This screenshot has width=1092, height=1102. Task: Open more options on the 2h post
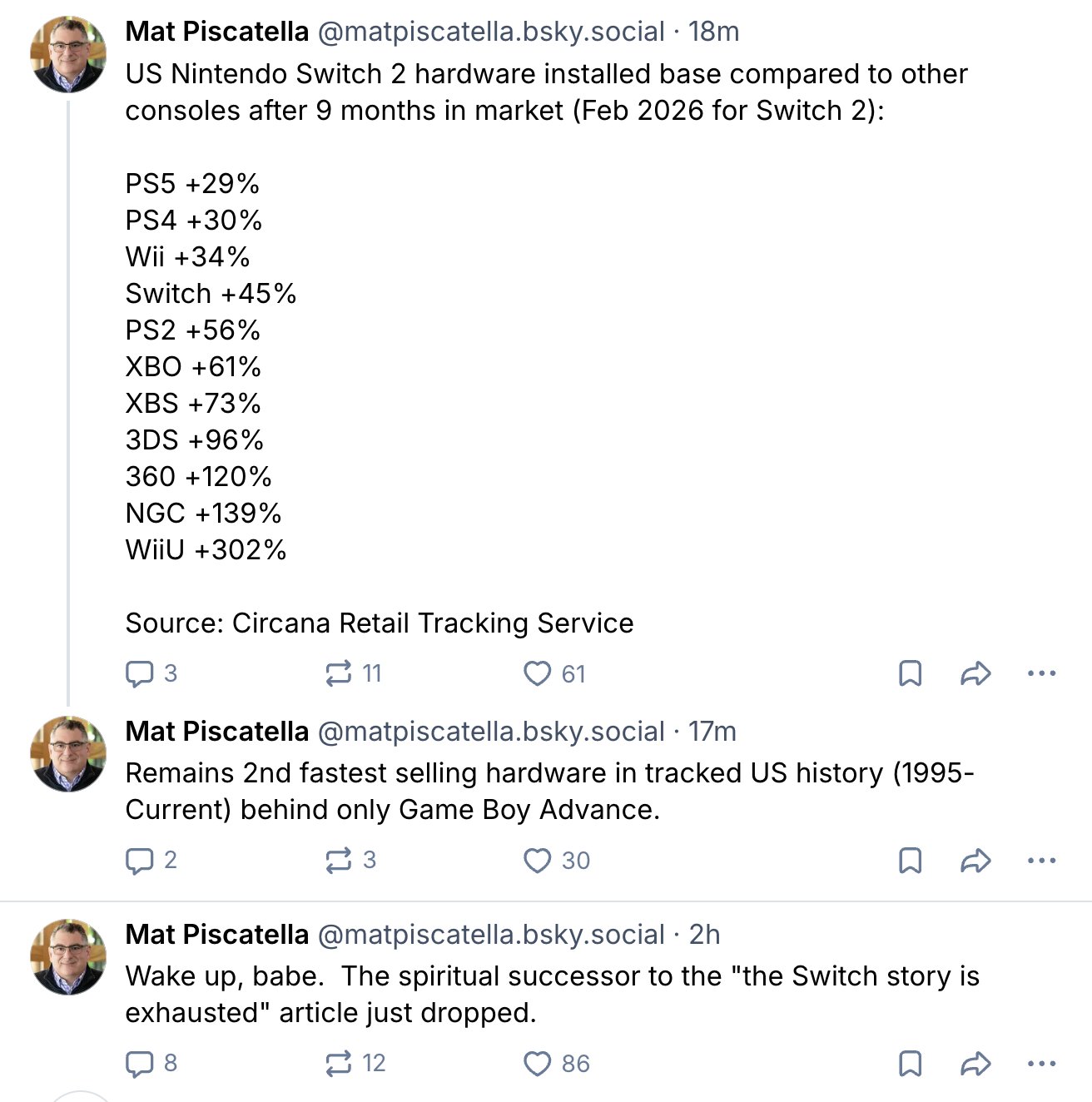(x=1041, y=1063)
